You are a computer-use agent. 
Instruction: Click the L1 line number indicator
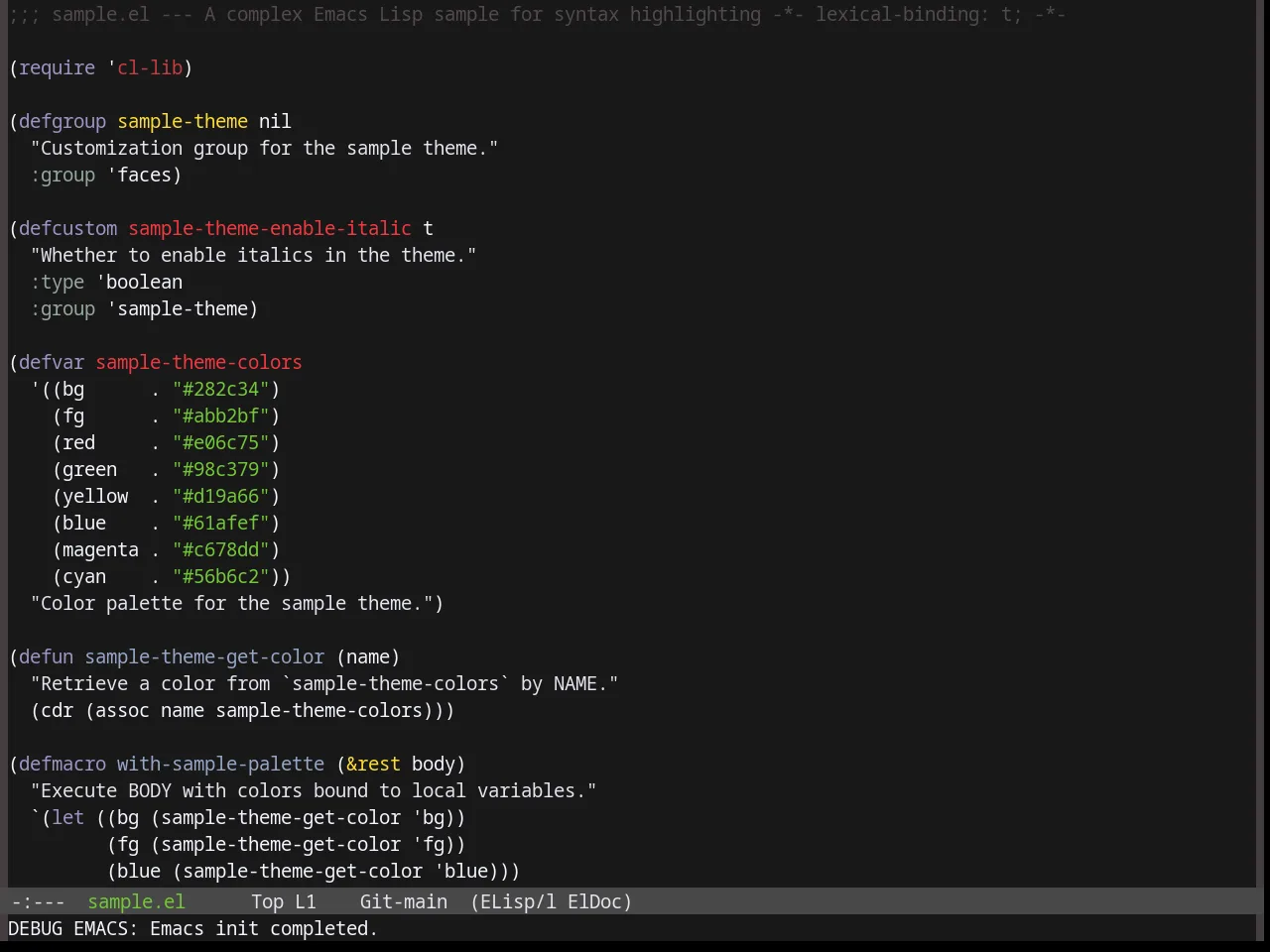tap(306, 901)
